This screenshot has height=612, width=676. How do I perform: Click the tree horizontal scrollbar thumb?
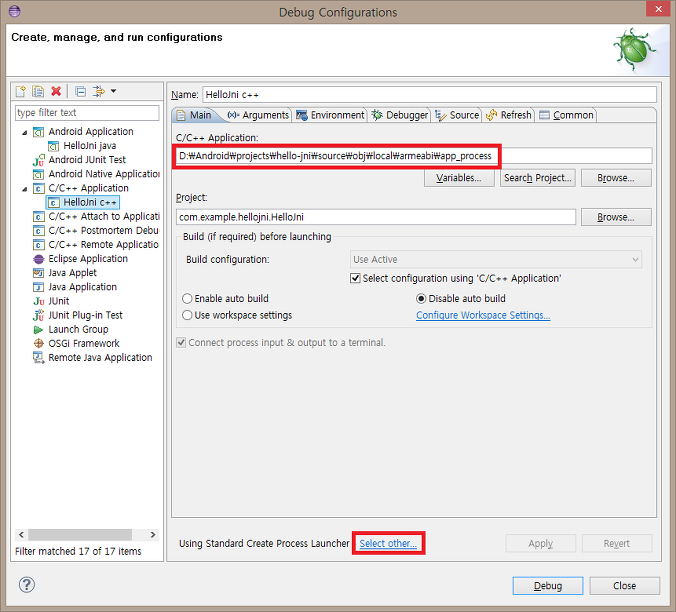(80, 534)
